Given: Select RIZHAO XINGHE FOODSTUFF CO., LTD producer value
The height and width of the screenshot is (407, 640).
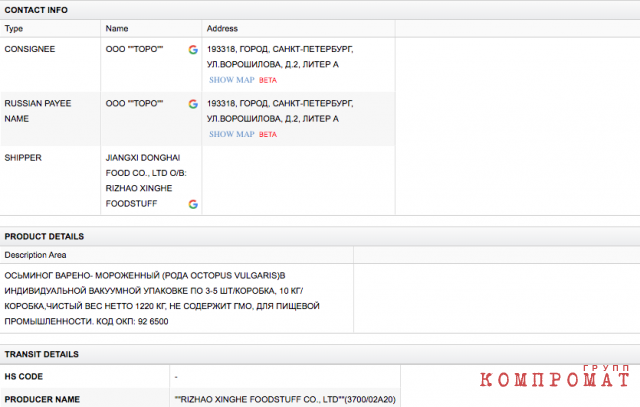Looking at the screenshot, I should point(285,399).
